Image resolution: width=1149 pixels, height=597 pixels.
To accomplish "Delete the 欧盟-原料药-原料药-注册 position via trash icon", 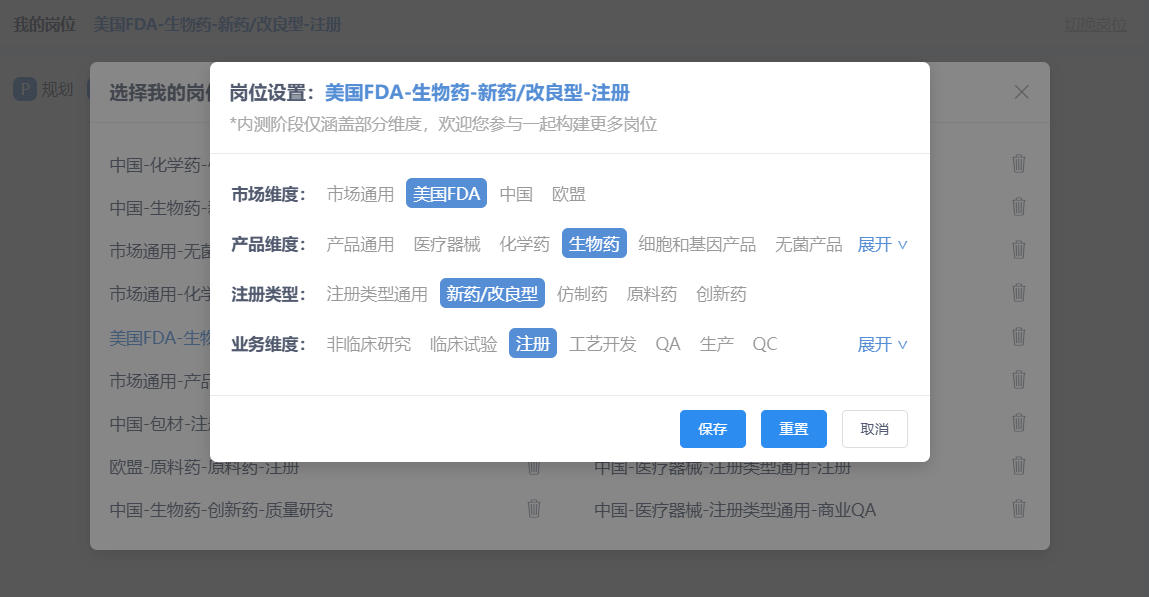I will [534, 466].
